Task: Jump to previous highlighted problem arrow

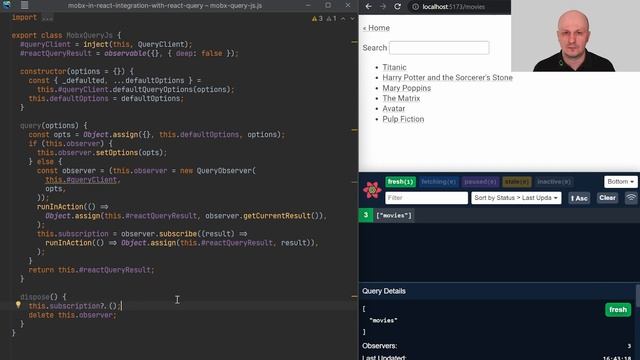Action: 343,18
